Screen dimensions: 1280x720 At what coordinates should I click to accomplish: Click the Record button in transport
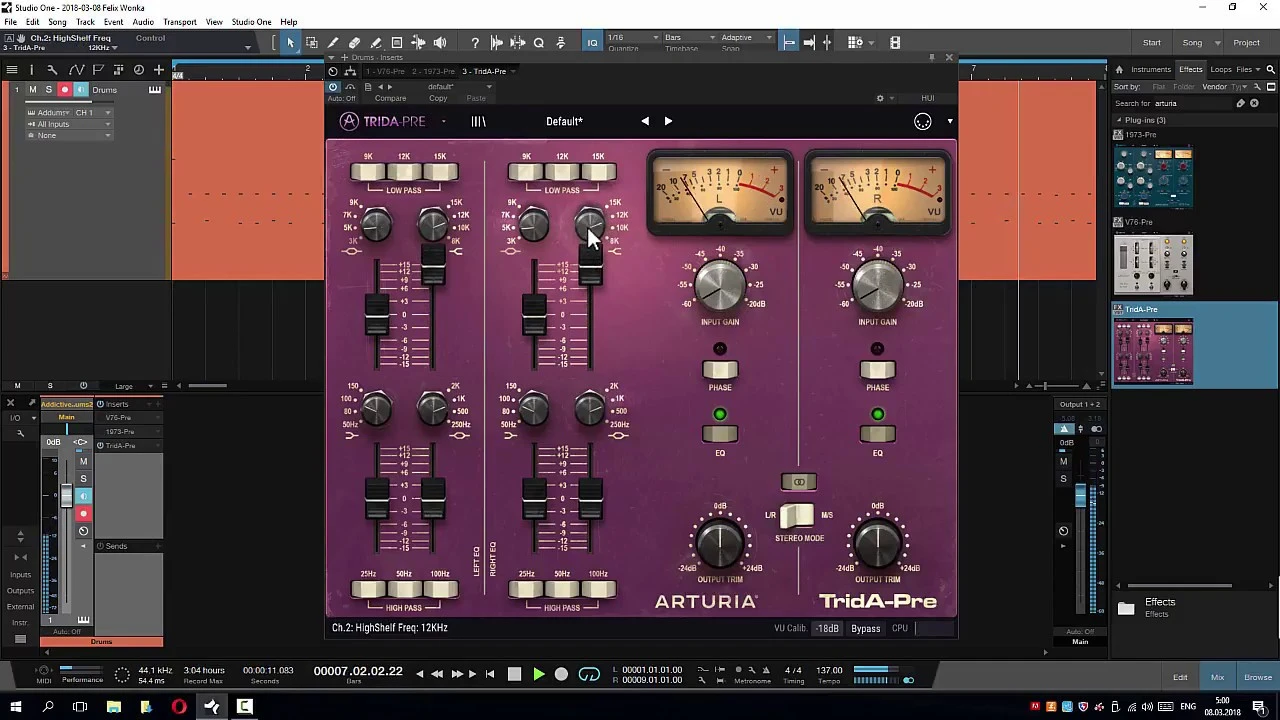coord(561,675)
